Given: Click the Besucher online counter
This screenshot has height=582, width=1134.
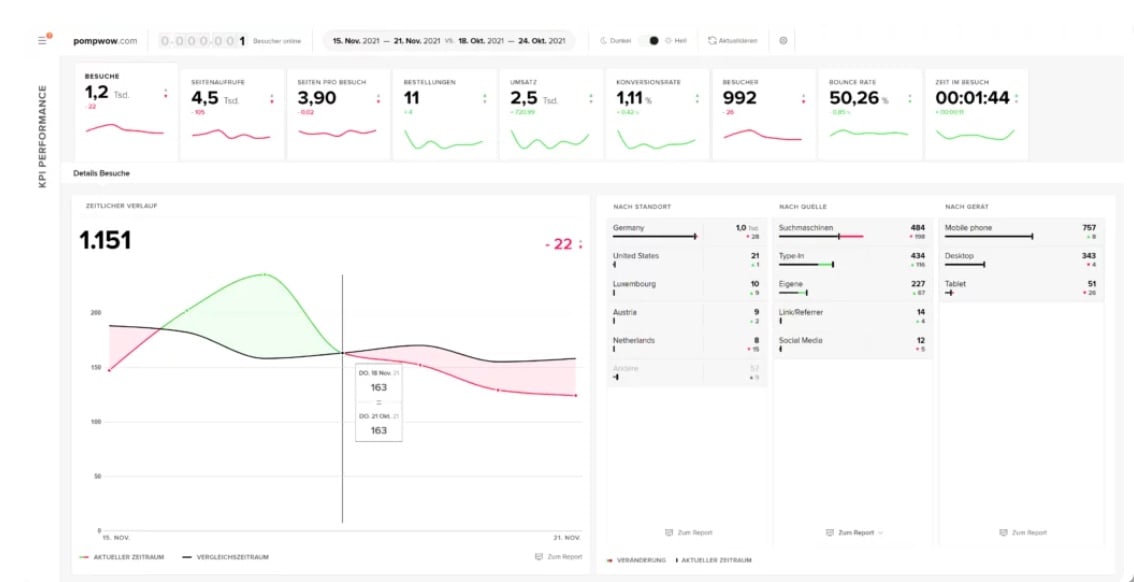Looking at the screenshot, I should 230,41.
